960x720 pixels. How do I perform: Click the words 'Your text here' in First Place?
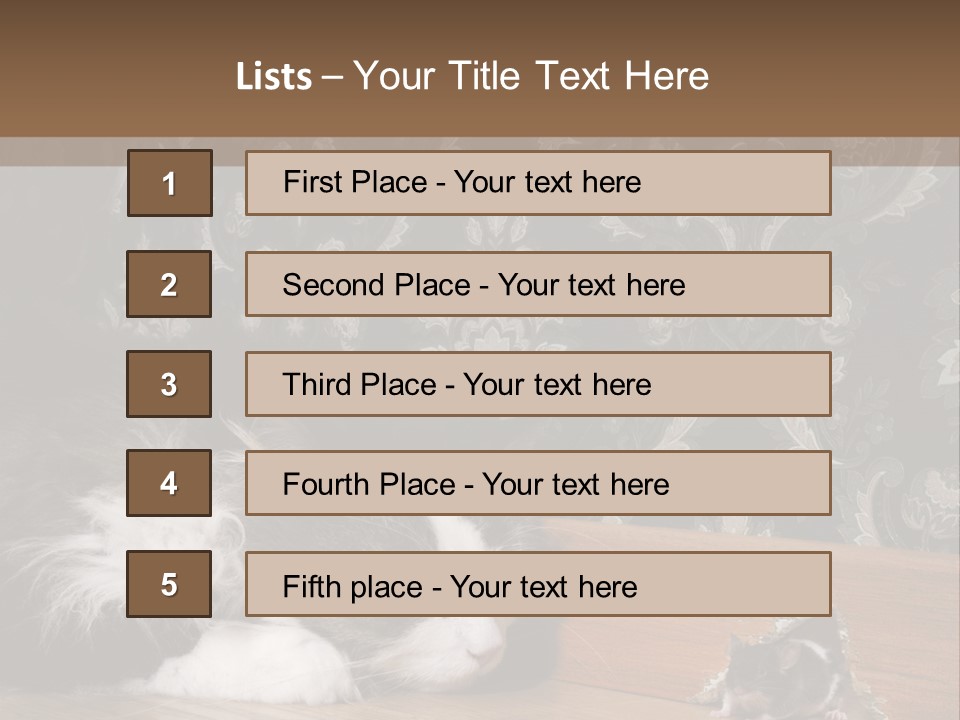click(547, 183)
